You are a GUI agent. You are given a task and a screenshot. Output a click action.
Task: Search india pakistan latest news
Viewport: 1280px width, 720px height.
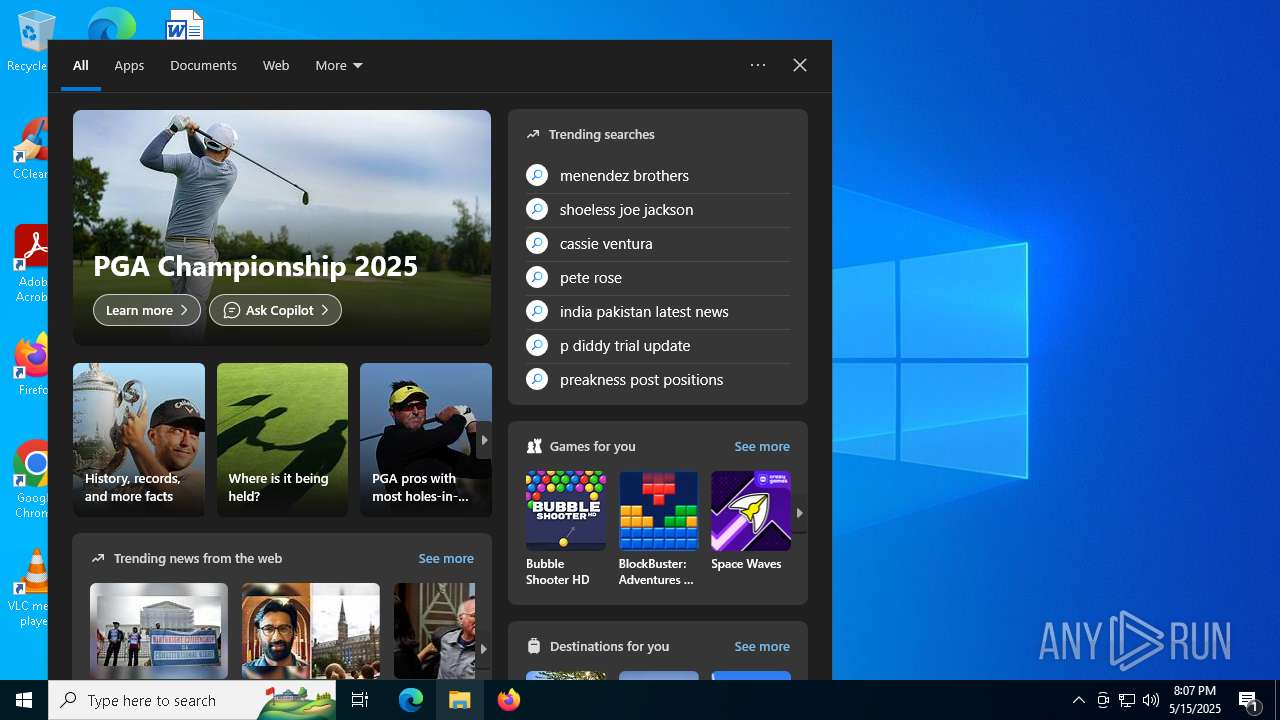point(644,311)
